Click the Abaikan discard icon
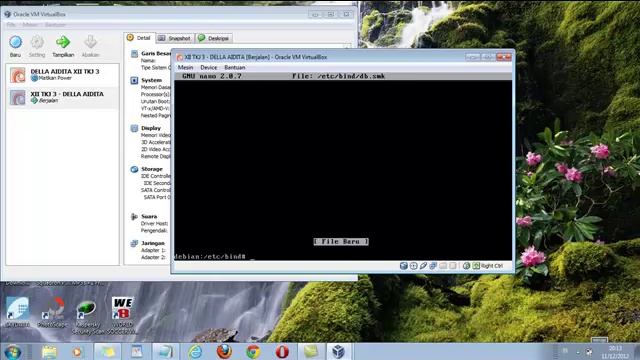The width and height of the screenshot is (640, 360). tap(90, 42)
